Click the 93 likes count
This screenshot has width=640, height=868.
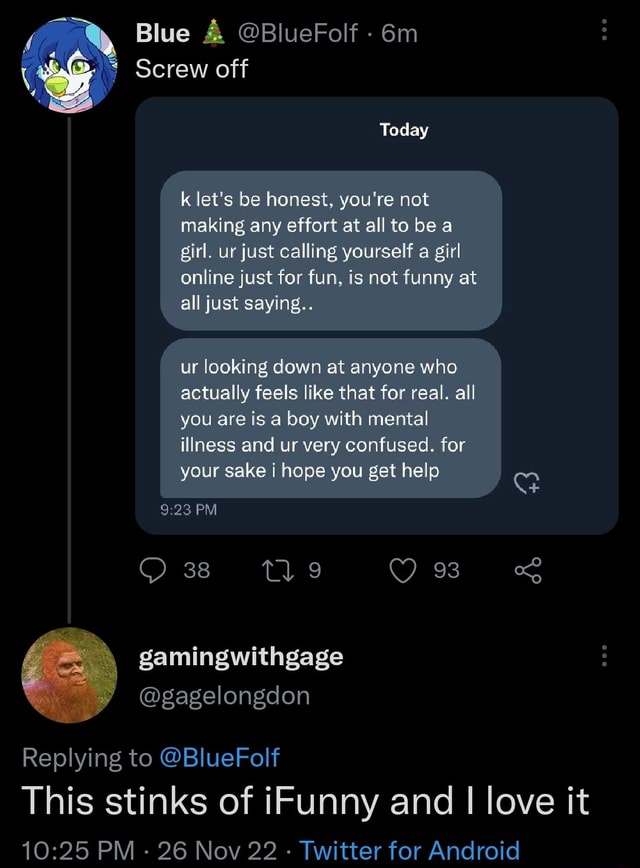[446, 570]
